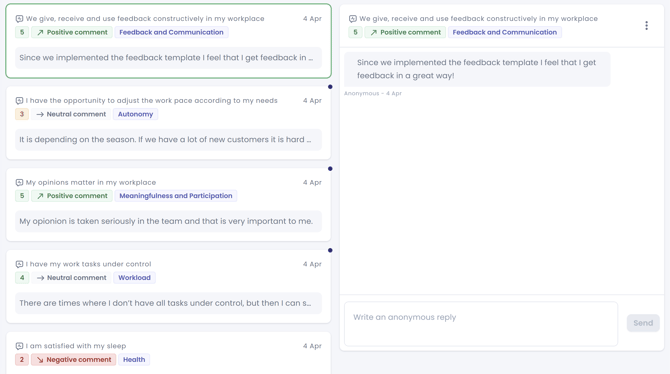Click comment icon in the detail panel header

[353, 19]
